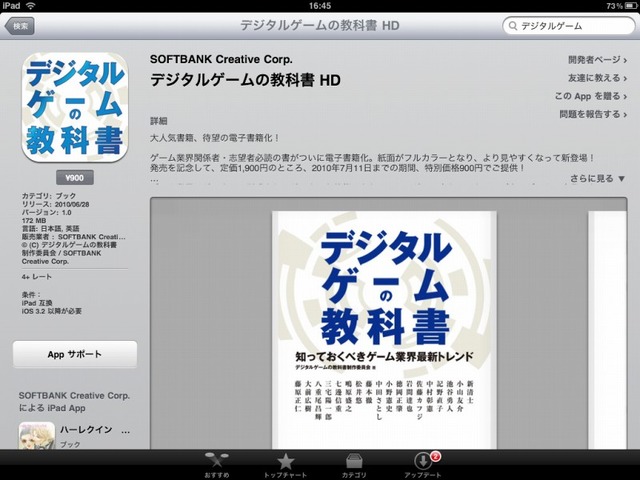The image size is (640, 480).
Task: Click the デジタルゲームの教科書 HD app title
Action: [245, 80]
